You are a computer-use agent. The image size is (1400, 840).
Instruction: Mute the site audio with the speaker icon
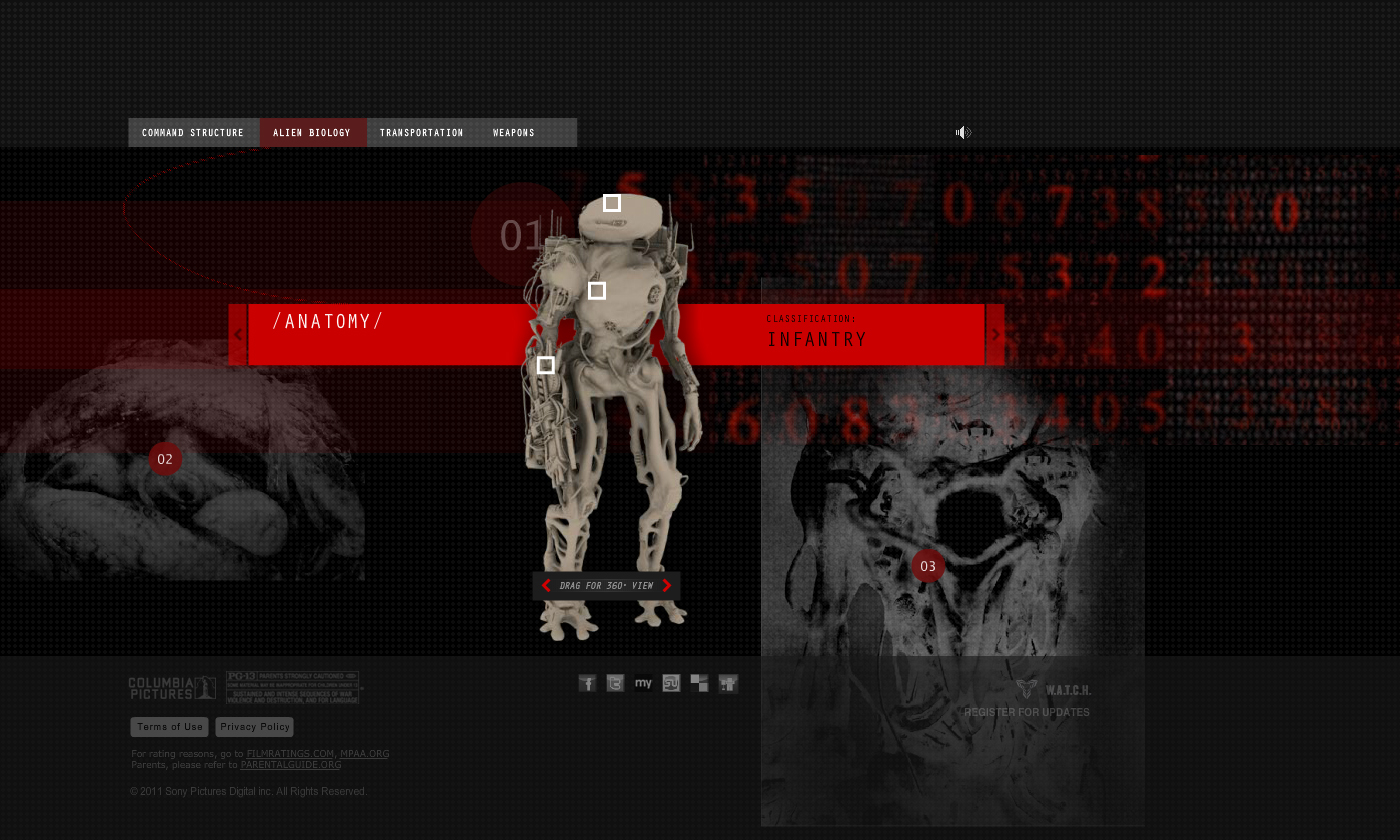pyautogui.click(x=963, y=132)
